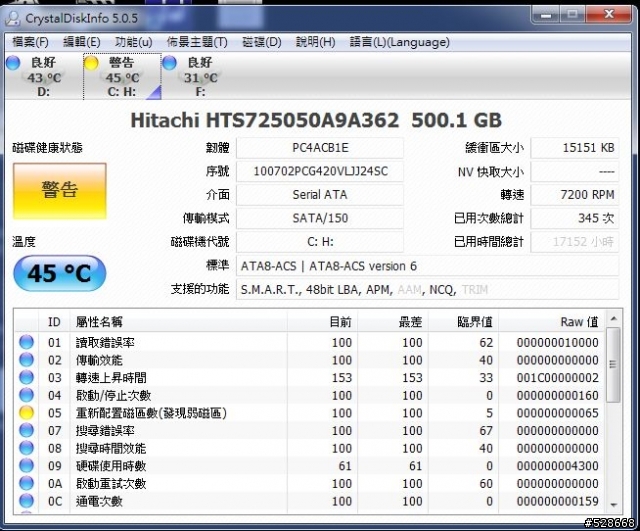
Task: Click the 最差 column header
Action: [x=393, y=322]
